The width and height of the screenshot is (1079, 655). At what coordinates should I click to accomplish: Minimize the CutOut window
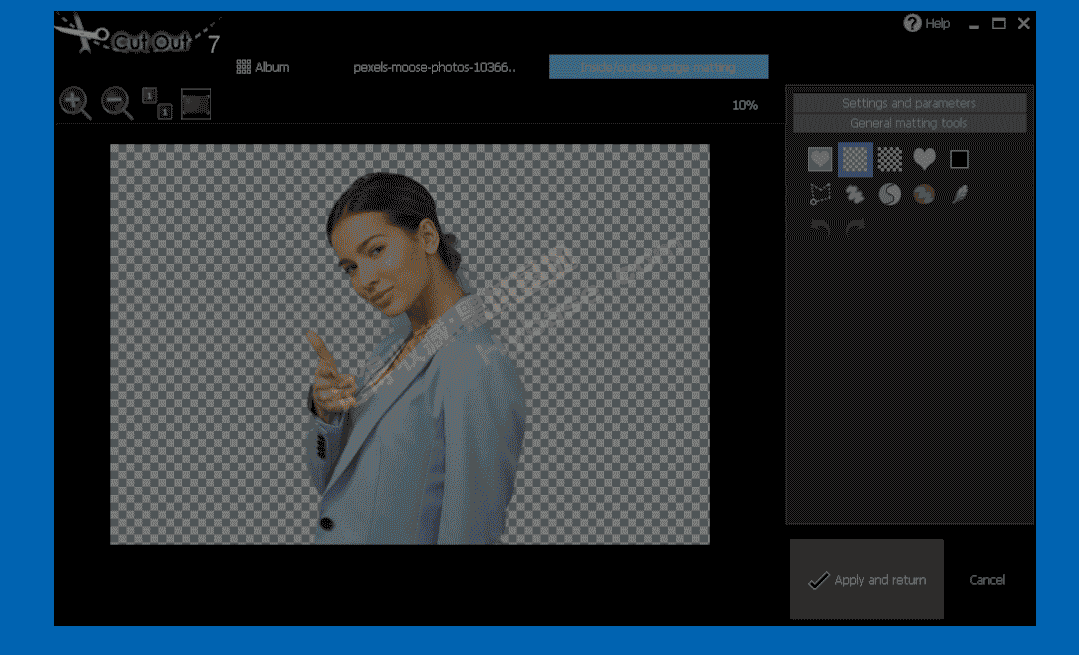(974, 25)
